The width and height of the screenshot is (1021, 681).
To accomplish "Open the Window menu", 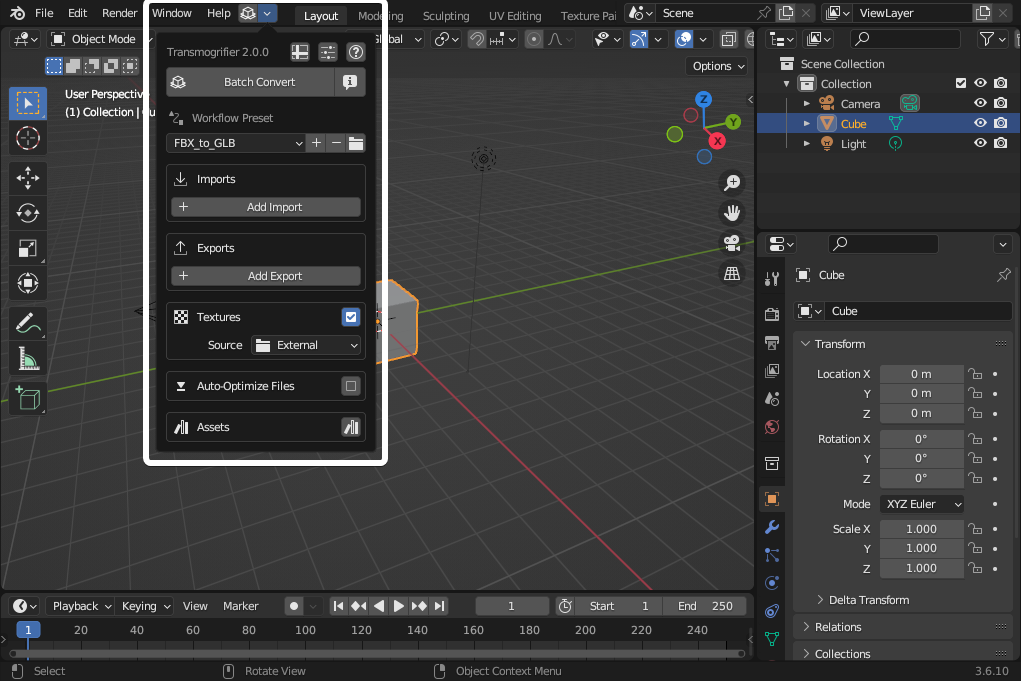I will 172,13.
